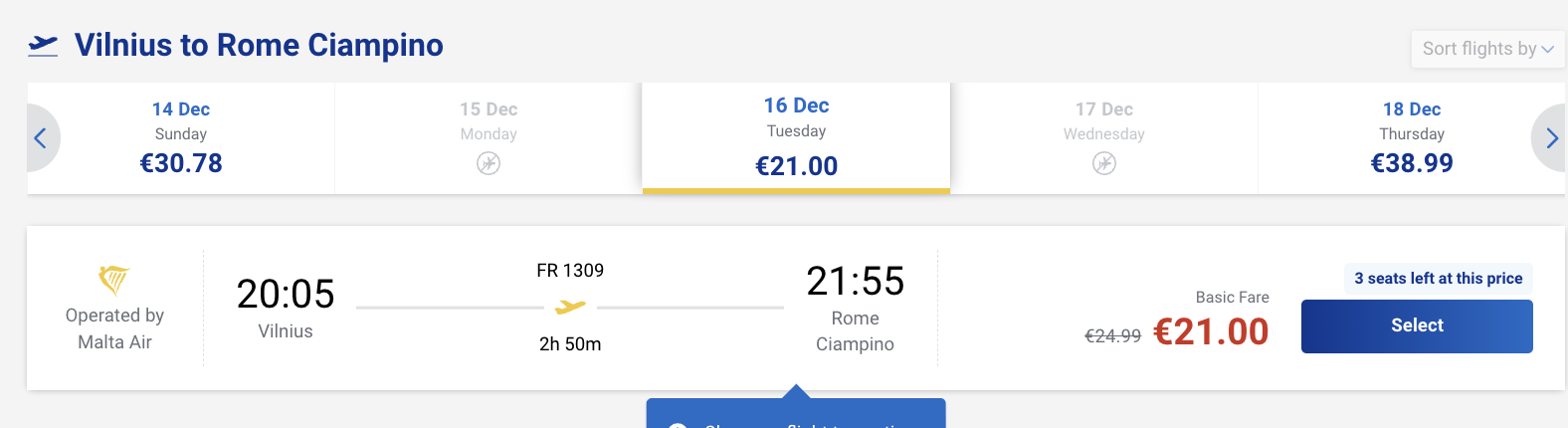Select the 16 Dec Tuesday date tab
Screen dimensions: 1568x428
pyautogui.click(x=796, y=137)
